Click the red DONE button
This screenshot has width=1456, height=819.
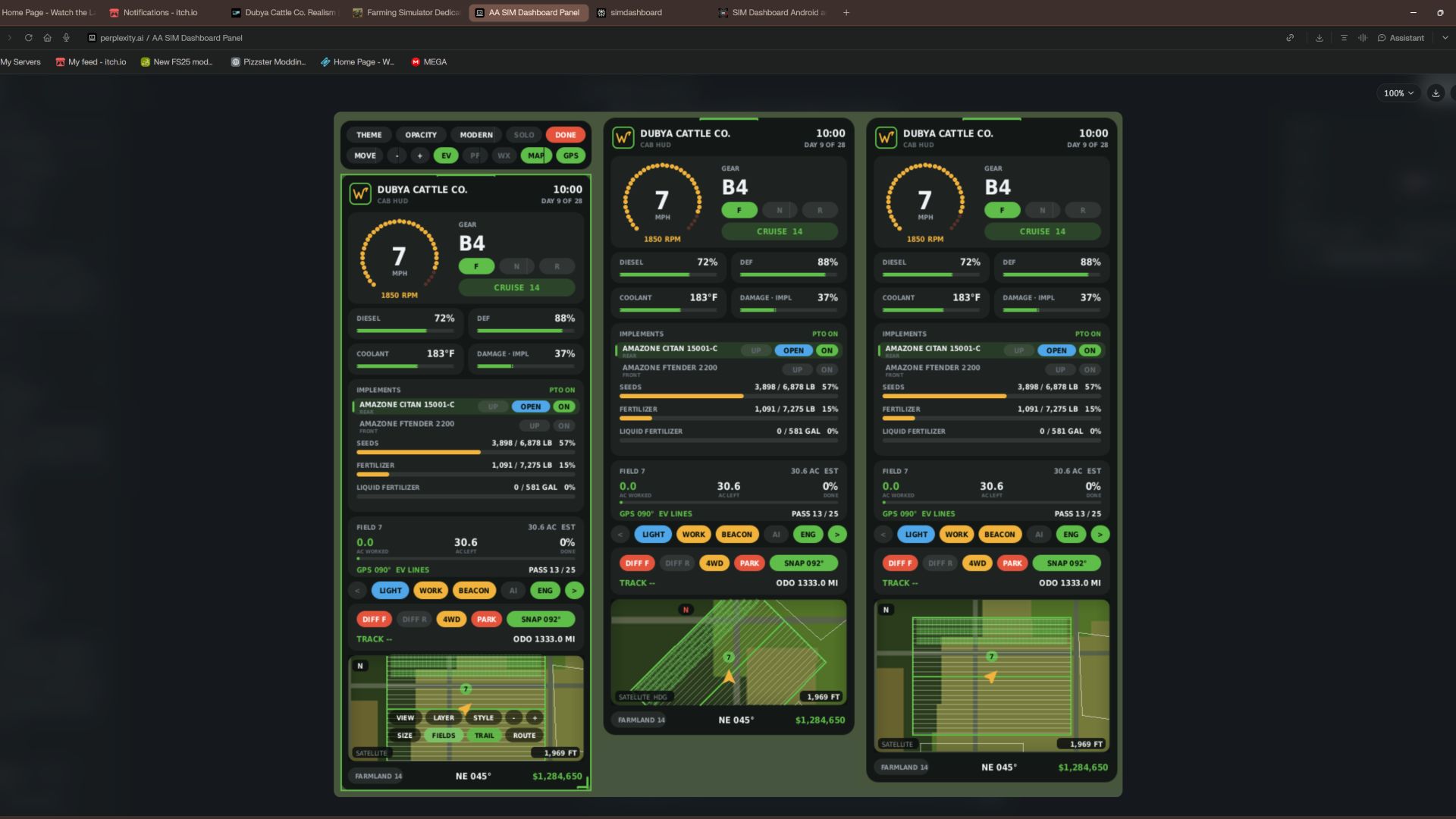tap(565, 135)
